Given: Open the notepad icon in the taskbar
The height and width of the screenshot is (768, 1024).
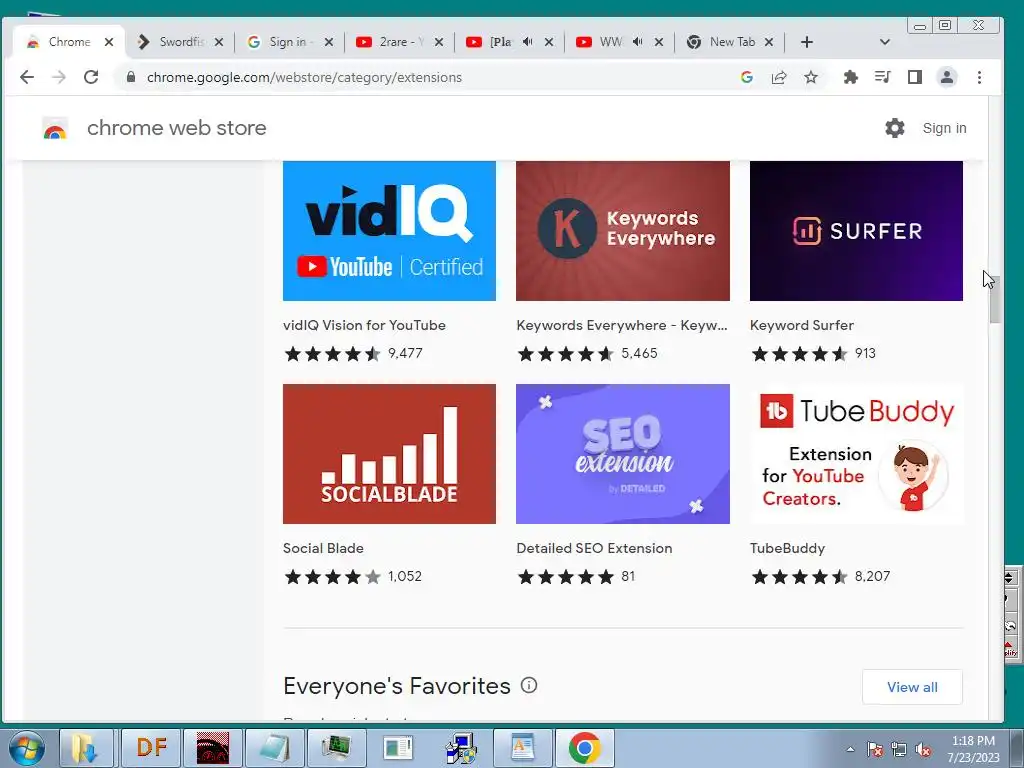Looking at the screenshot, I should tap(274, 748).
